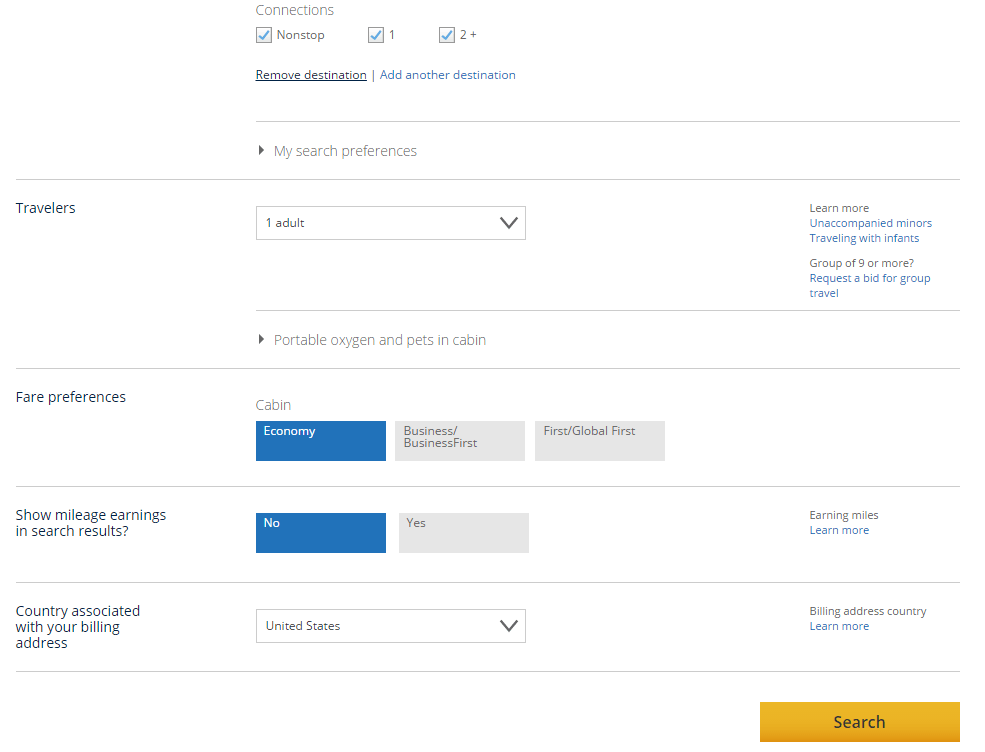Screen dimensions: 985x752
Task: Select the Economy cabin option
Action: (x=321, y=441)
